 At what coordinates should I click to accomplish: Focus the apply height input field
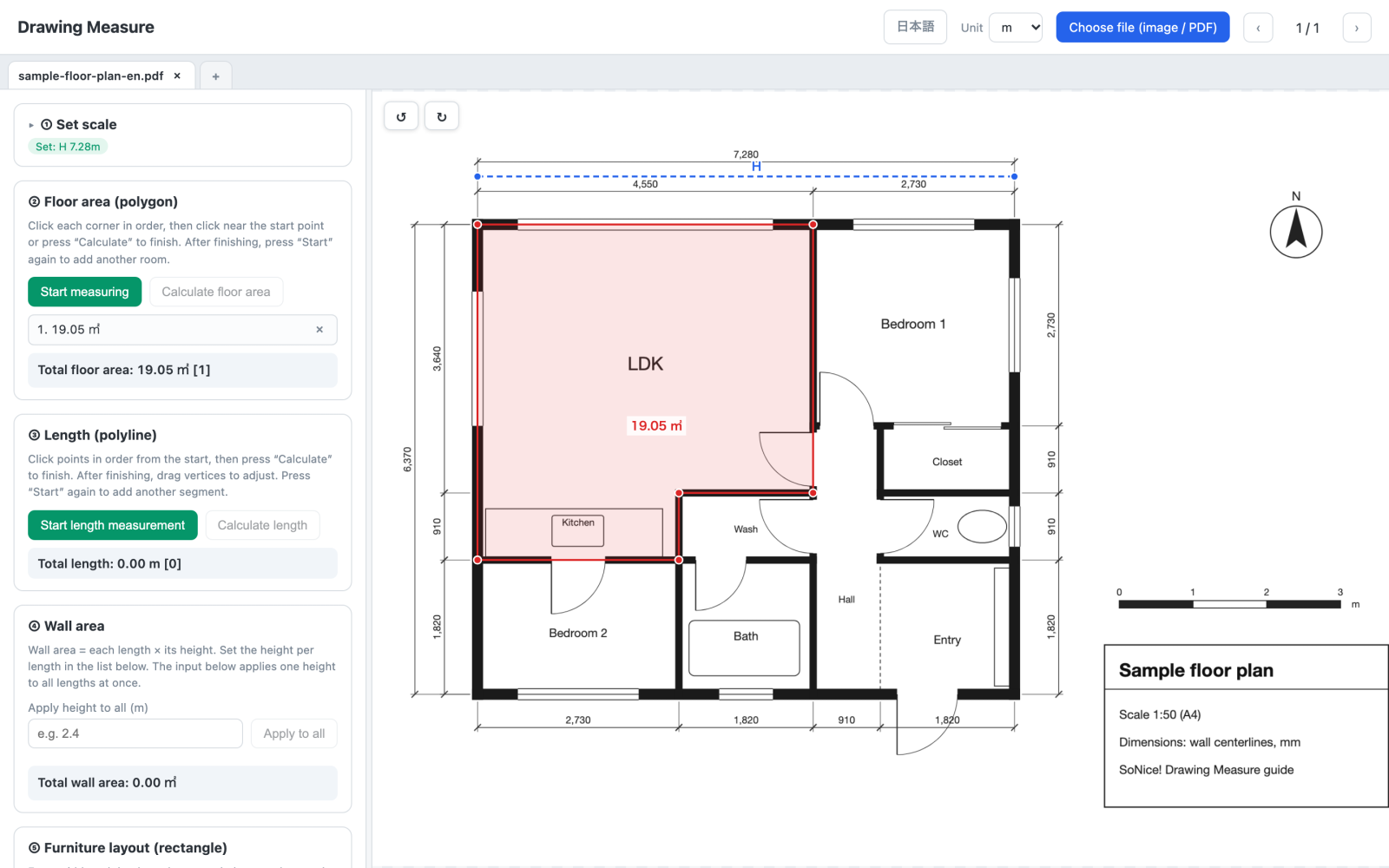click(135, 733)
